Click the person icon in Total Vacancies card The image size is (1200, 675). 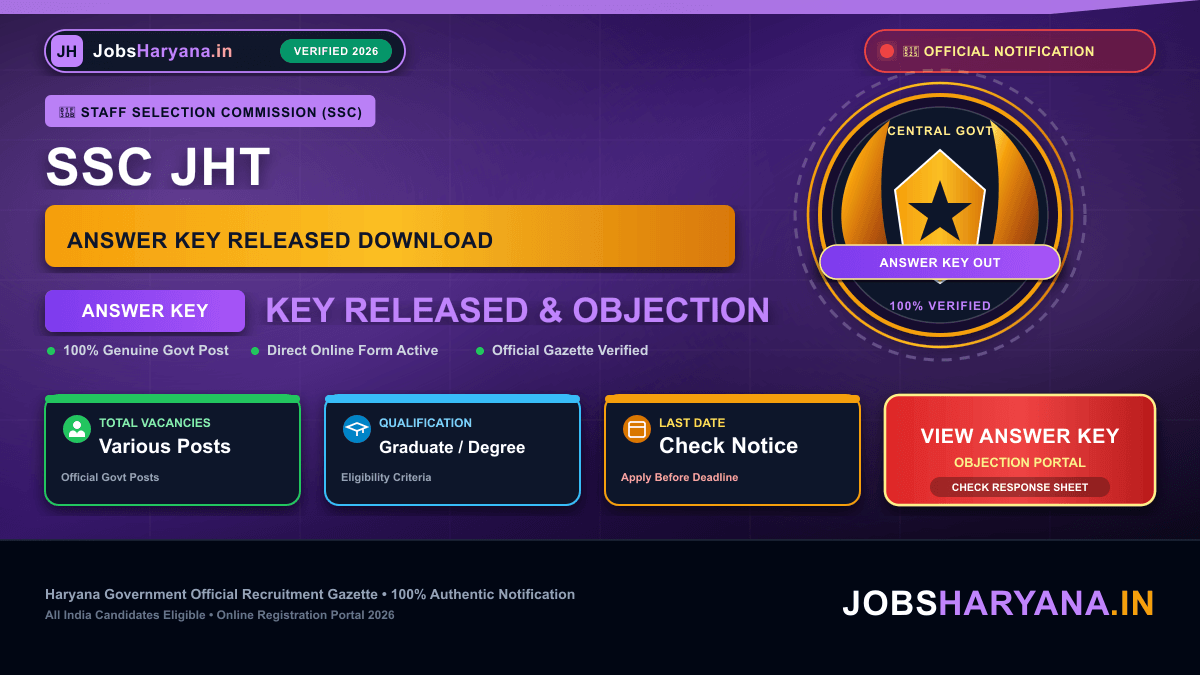[77, 429]
